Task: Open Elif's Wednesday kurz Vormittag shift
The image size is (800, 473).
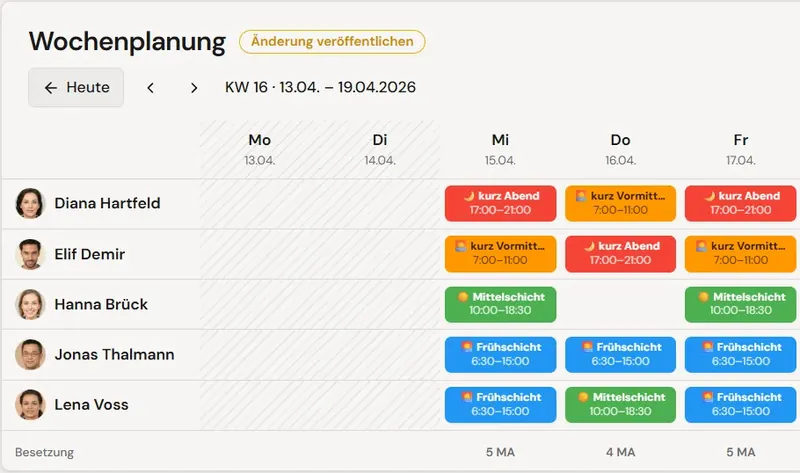Action: [501, 254]
